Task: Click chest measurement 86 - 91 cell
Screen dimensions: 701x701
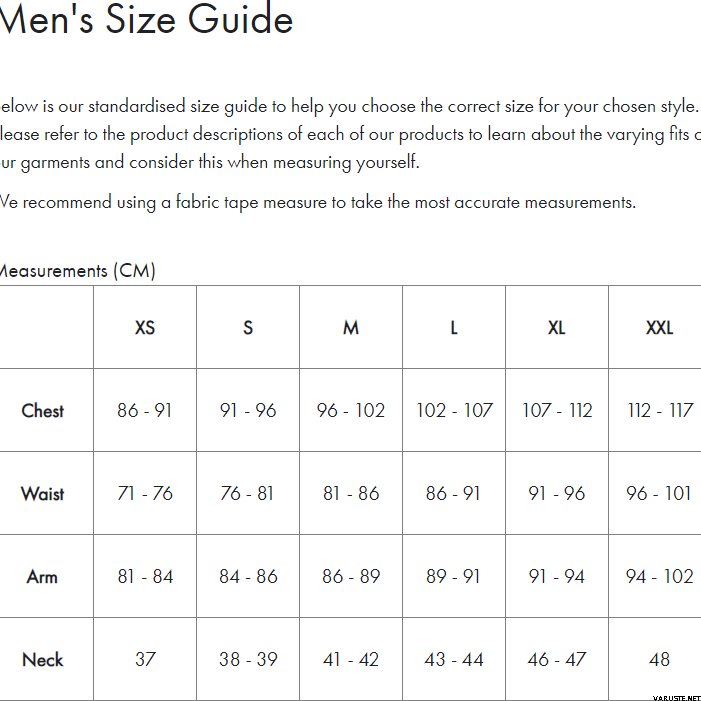Action: tap(145, 411)
